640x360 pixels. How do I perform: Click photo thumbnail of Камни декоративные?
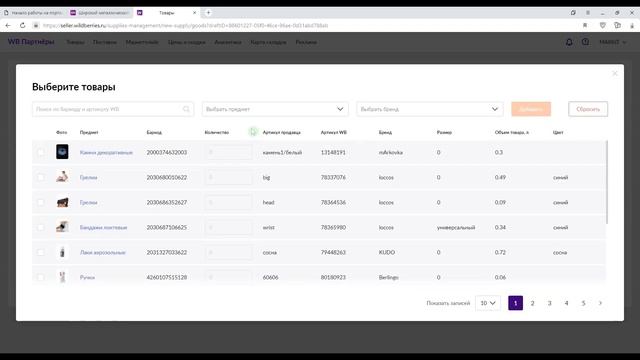(x=62, y=152)
